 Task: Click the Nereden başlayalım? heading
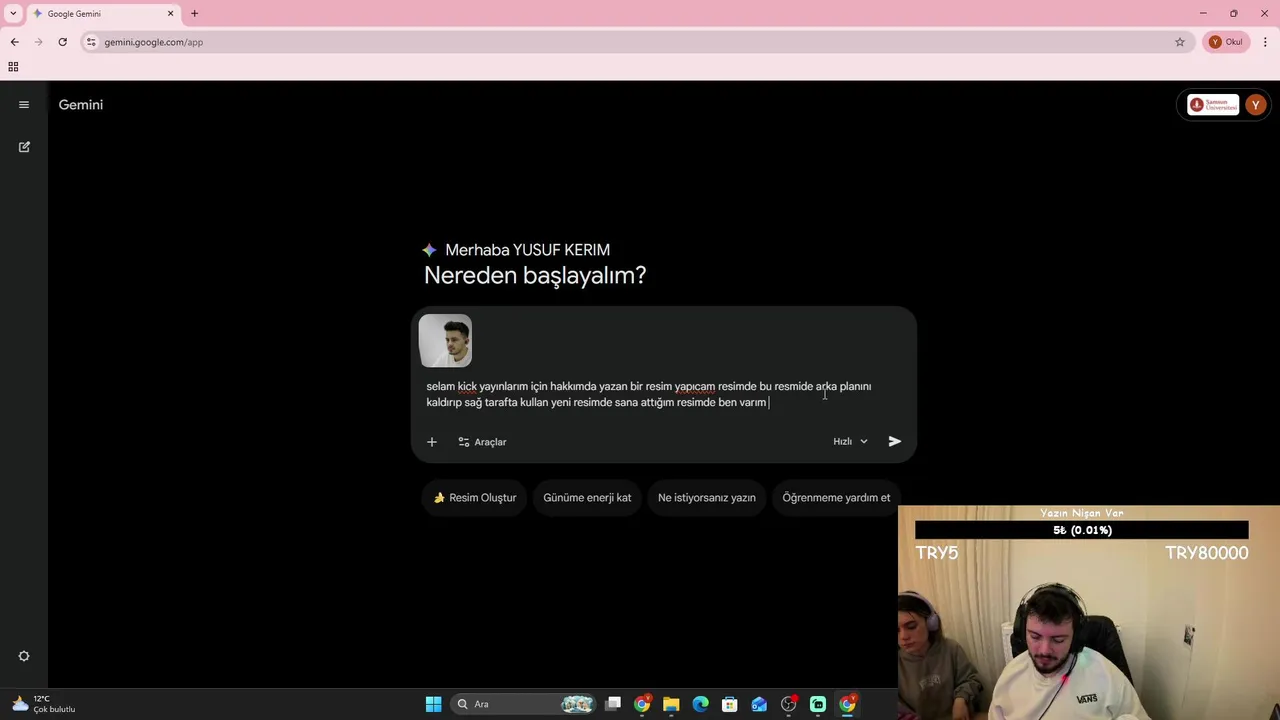coord(535,276)
